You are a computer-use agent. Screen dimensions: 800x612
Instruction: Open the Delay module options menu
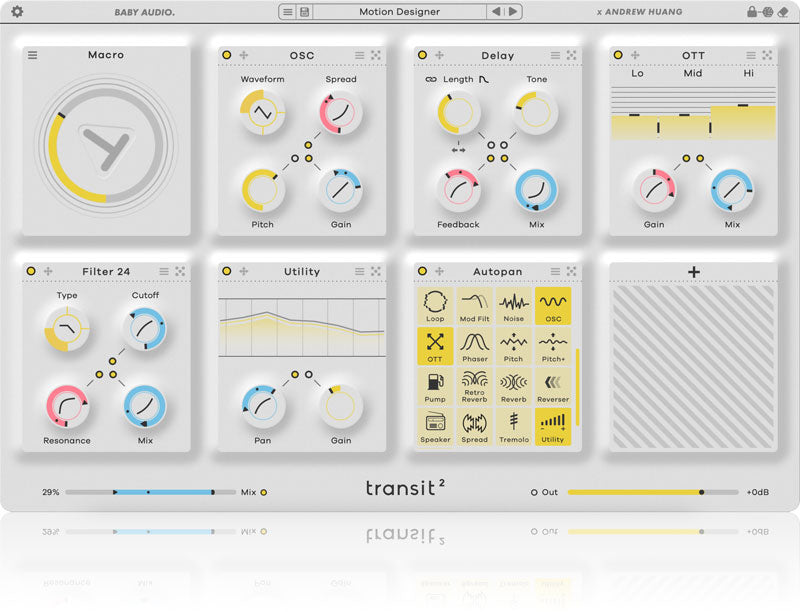coord(555,55)
